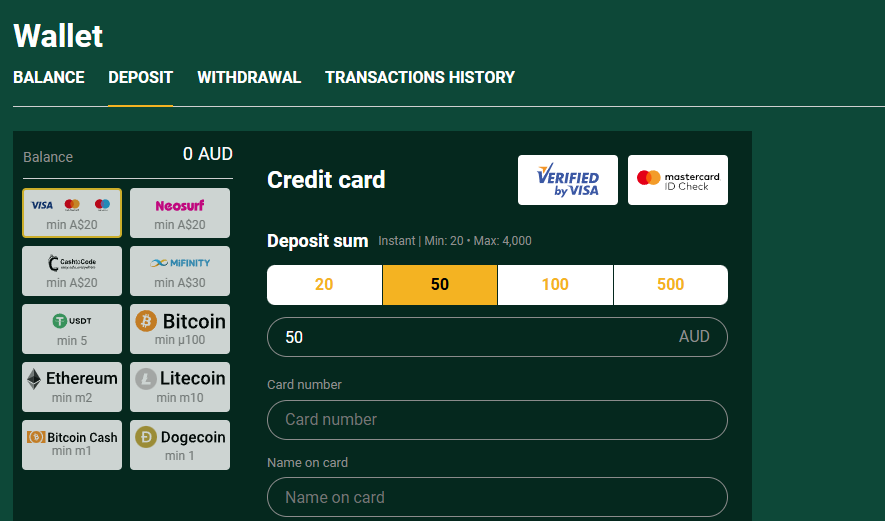The image size is (885, 521).
Task: Go to the Withdrawal tab
Action: coord(249,77)
